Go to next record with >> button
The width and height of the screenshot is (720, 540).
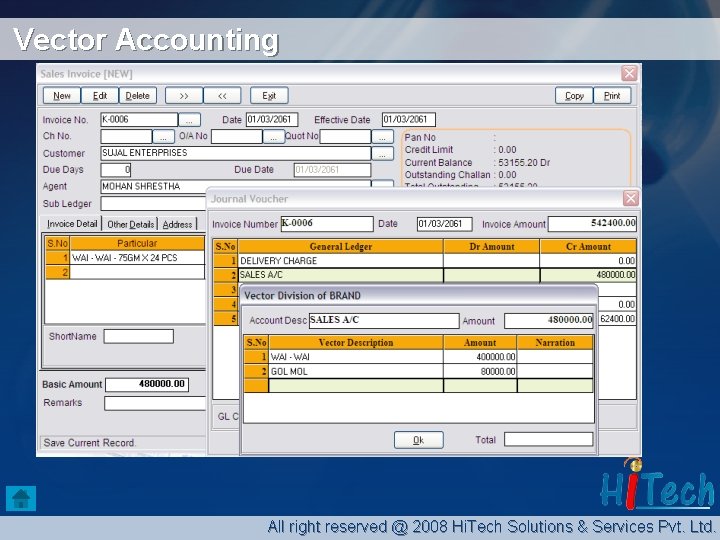point(184,96)
